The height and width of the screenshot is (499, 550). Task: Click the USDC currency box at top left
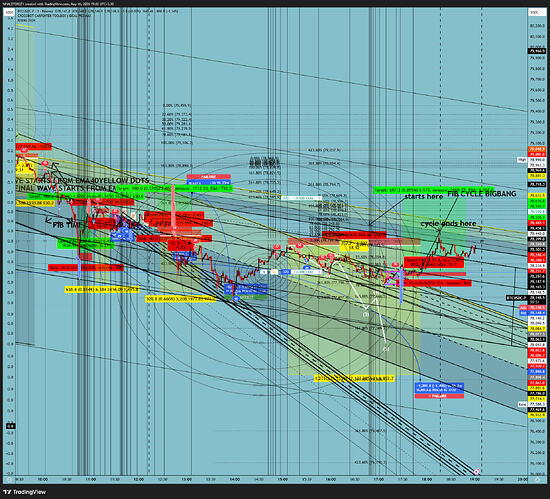pos(9,12)
